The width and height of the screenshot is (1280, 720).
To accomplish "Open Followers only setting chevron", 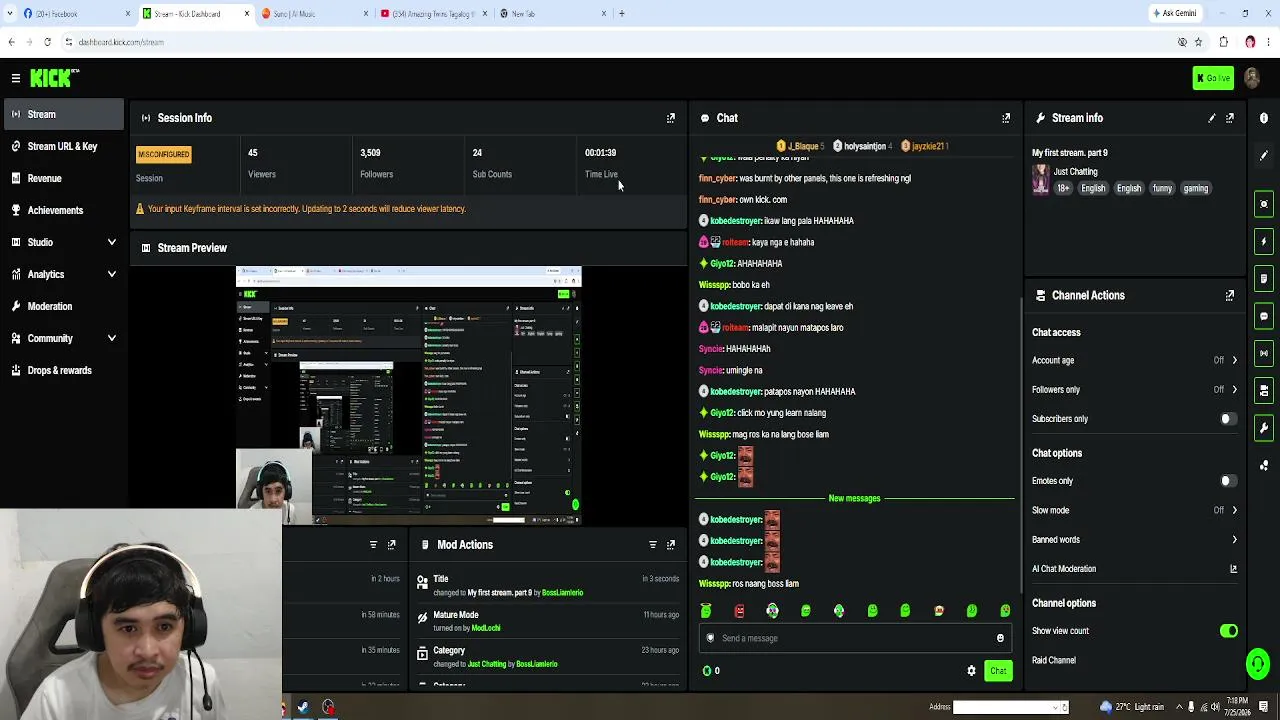I will pyautogui.click(x=1234, y=390).
